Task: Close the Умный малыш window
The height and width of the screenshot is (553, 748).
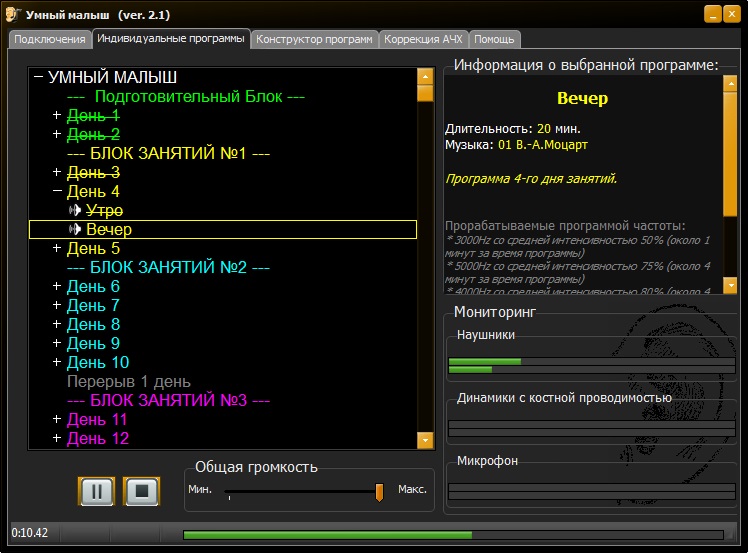Action: pos(732,14)
